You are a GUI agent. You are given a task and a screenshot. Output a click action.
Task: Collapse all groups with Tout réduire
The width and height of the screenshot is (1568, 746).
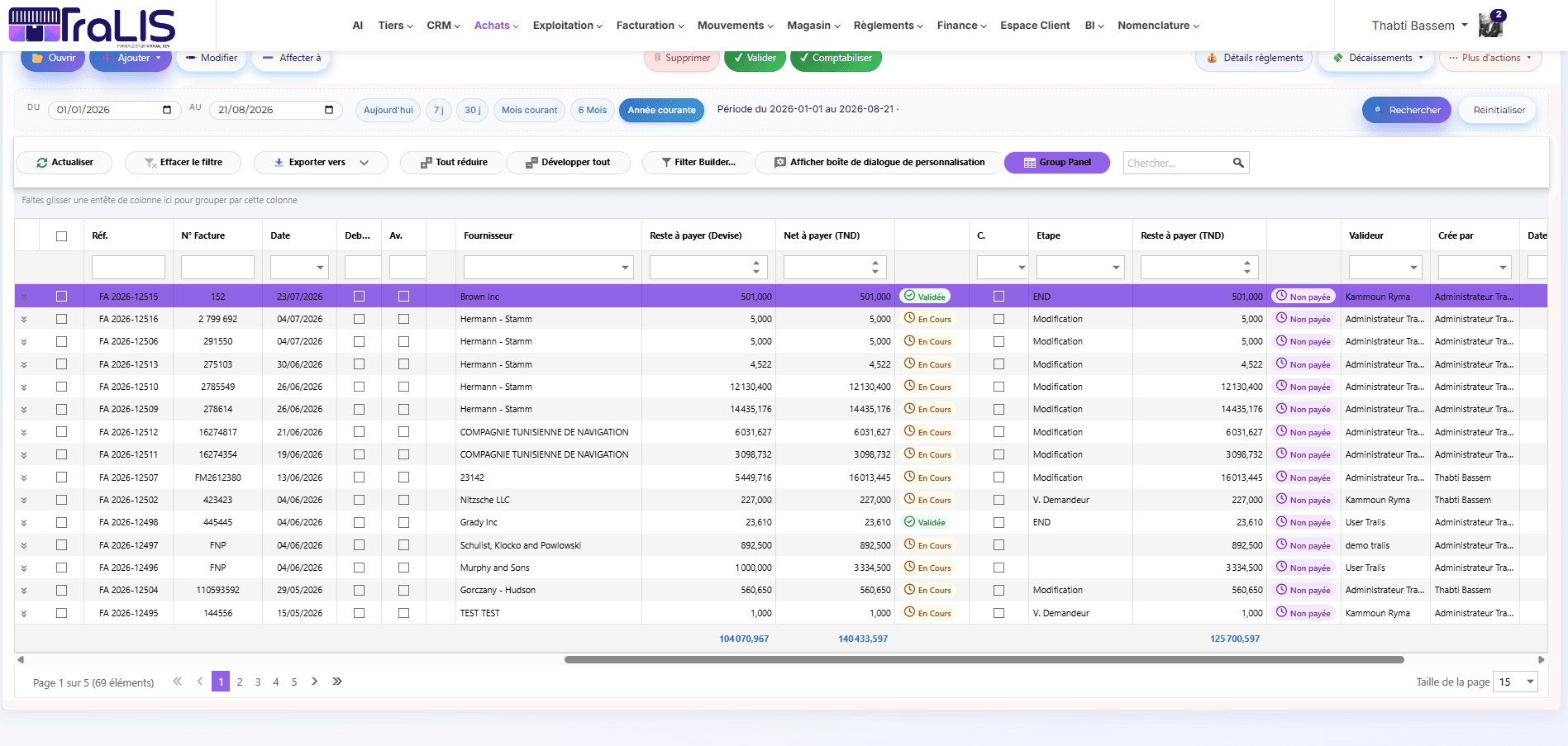click(453, 163)
